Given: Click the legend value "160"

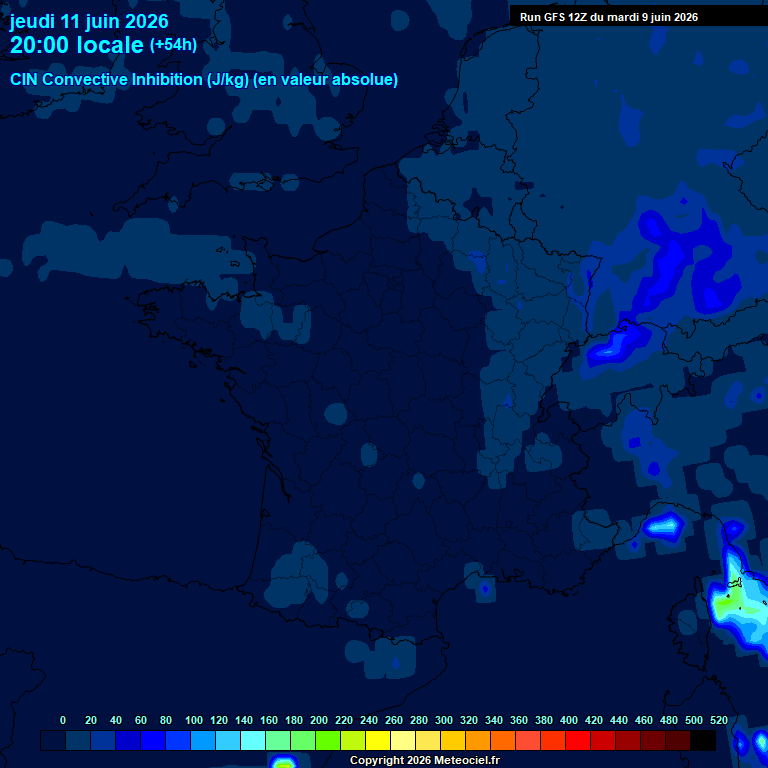Looking at the screenshot, I should pos(269,720).
